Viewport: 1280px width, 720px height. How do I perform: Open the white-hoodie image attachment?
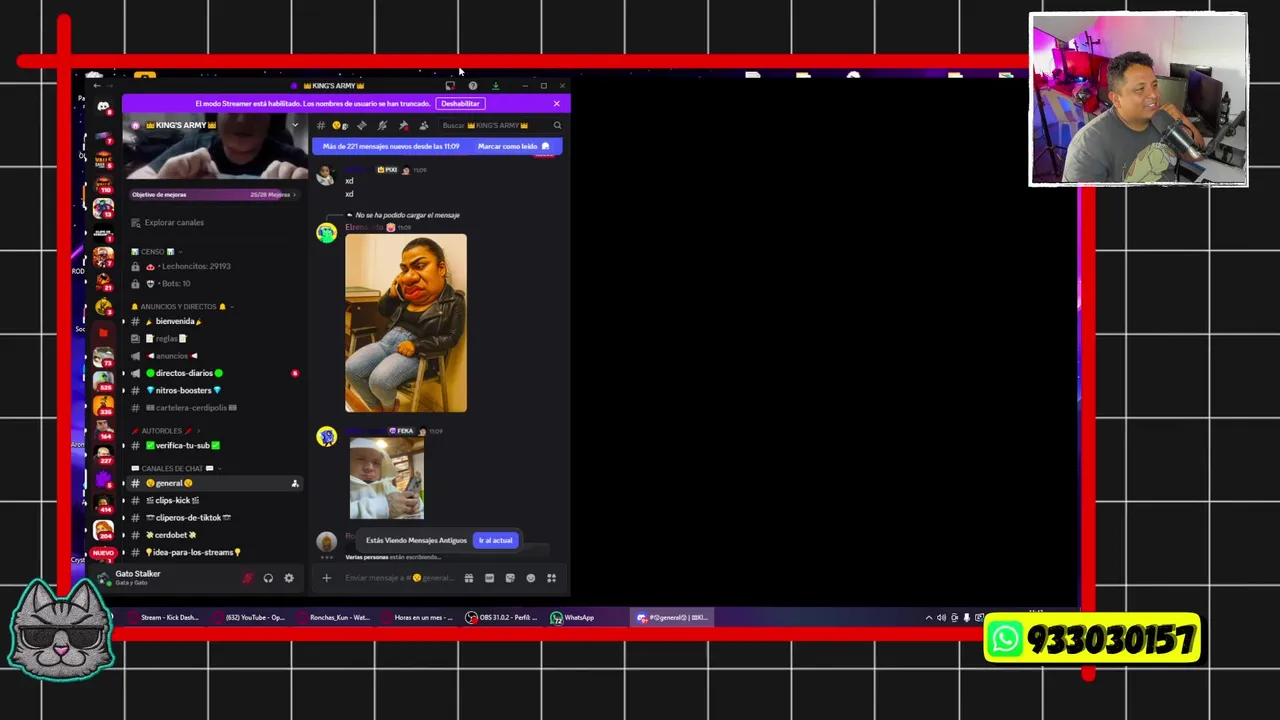coord(387,479)
